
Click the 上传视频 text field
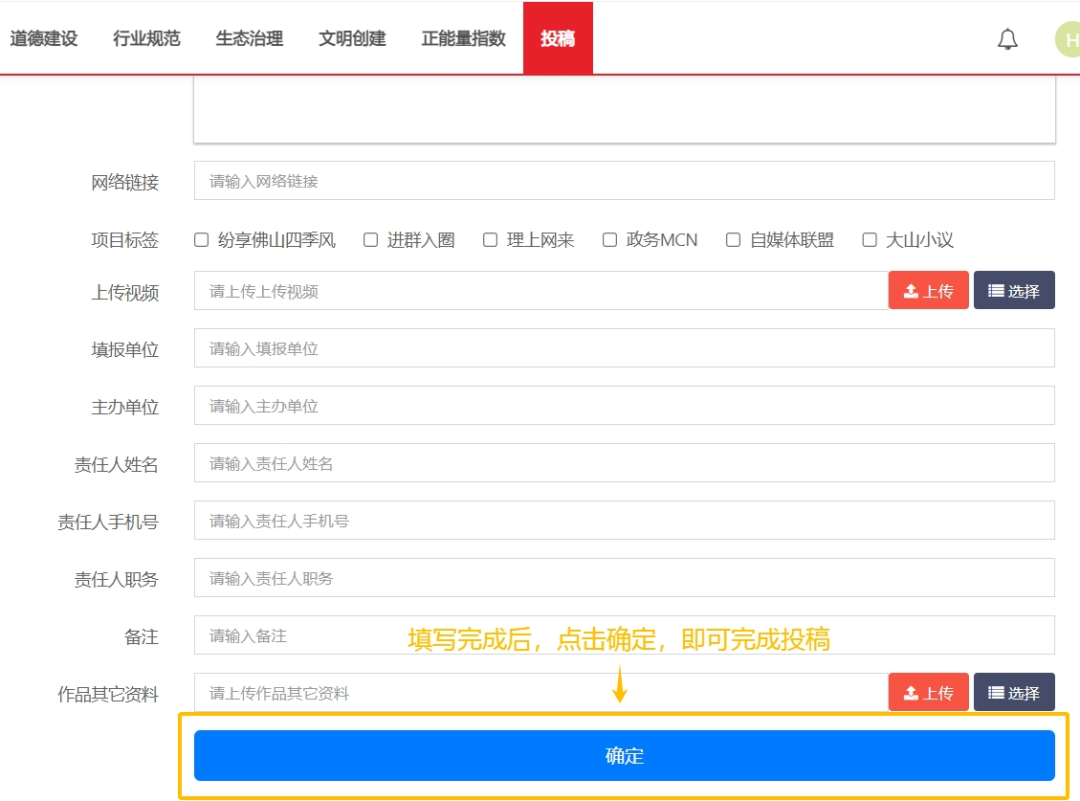[x=541, y=291]
